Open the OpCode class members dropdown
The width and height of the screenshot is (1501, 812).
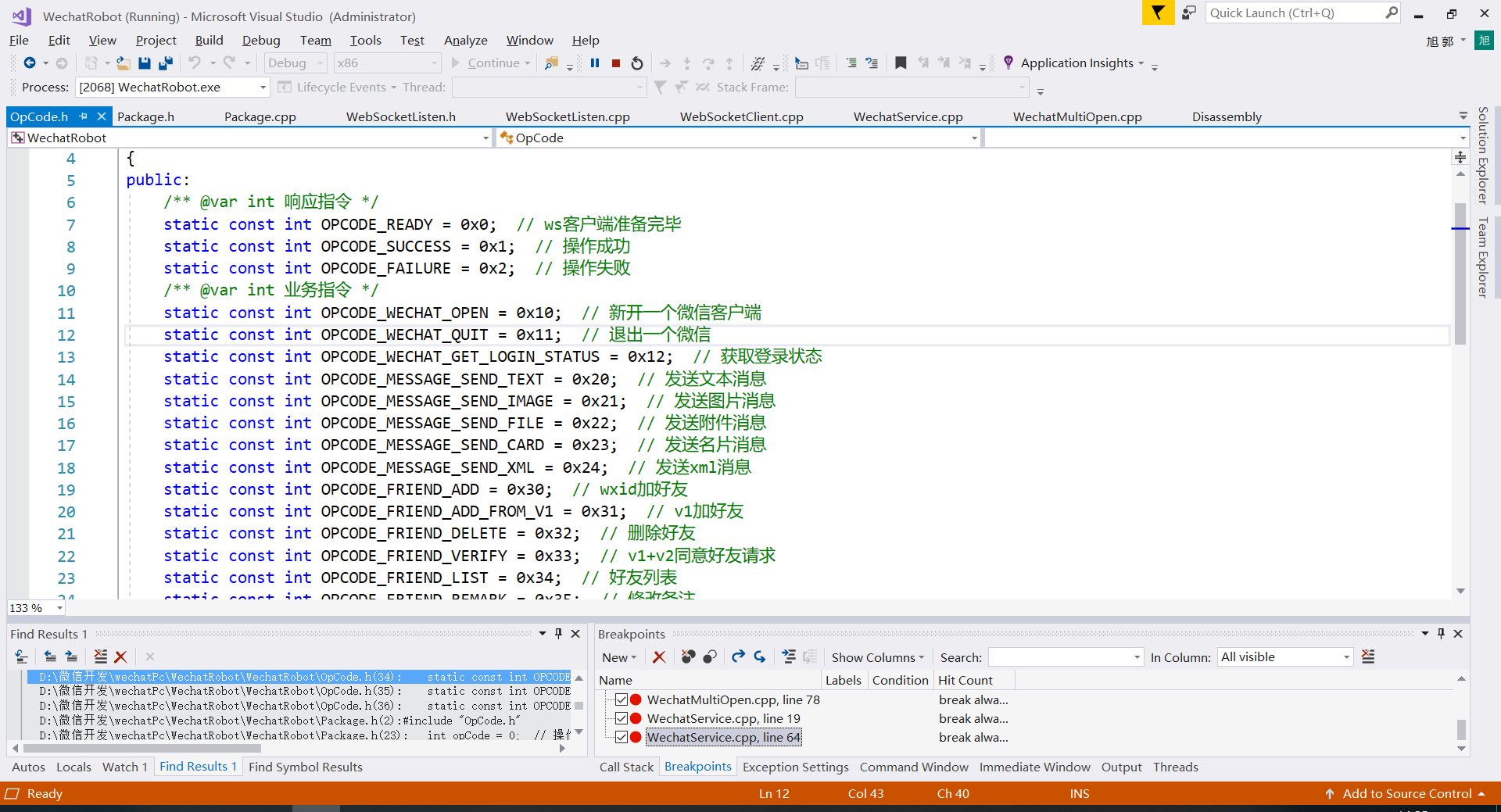click(x=974, y=138)
